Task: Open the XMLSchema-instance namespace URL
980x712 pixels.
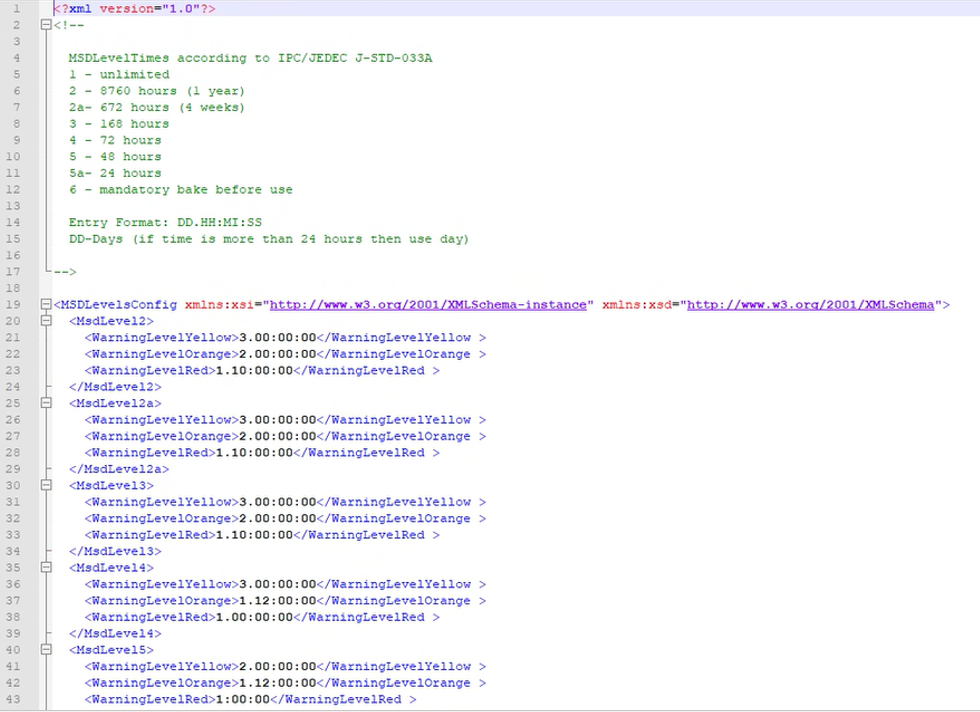Action: point(428,305)
